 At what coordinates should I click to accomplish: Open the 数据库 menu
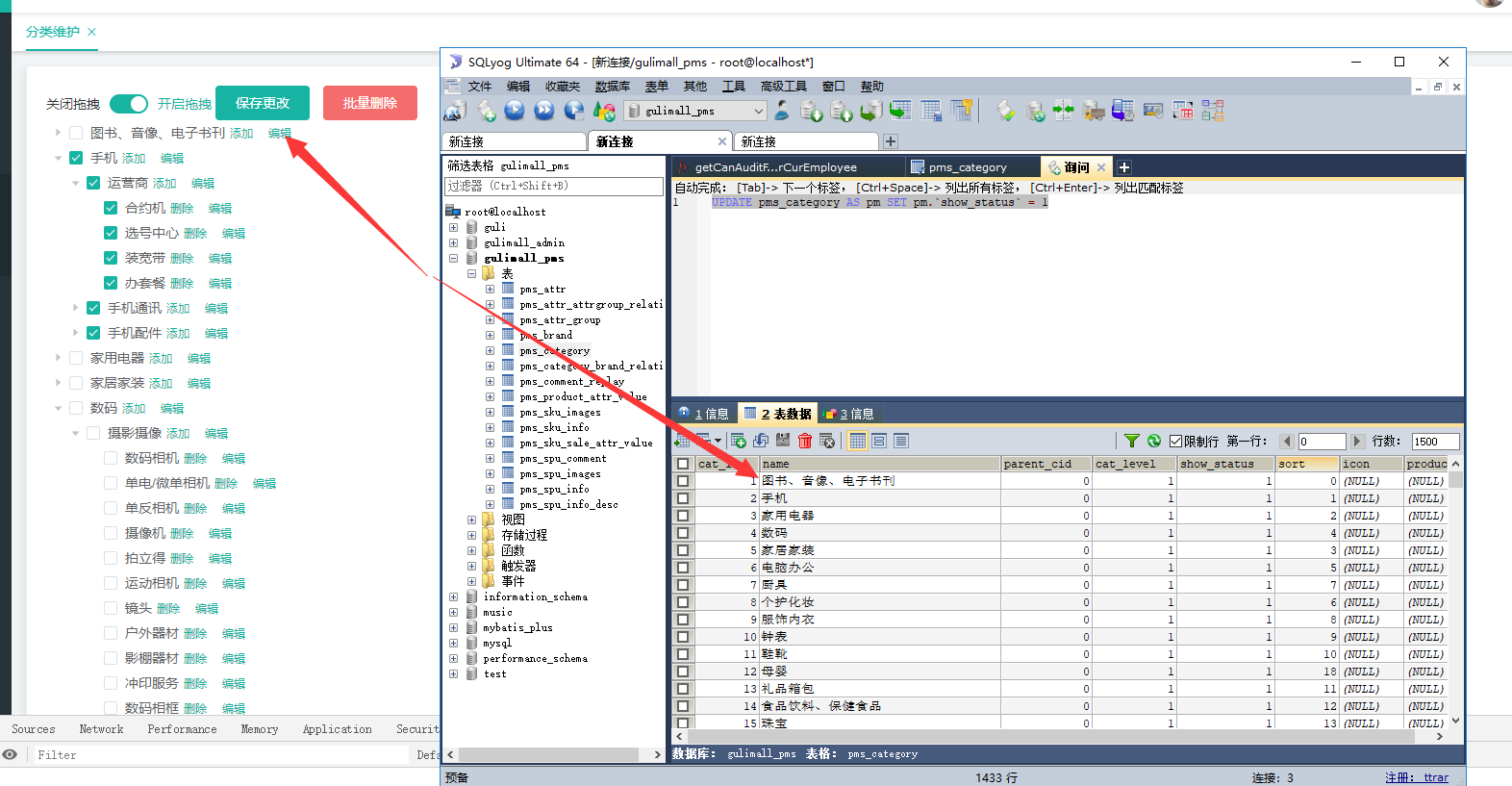612,87
